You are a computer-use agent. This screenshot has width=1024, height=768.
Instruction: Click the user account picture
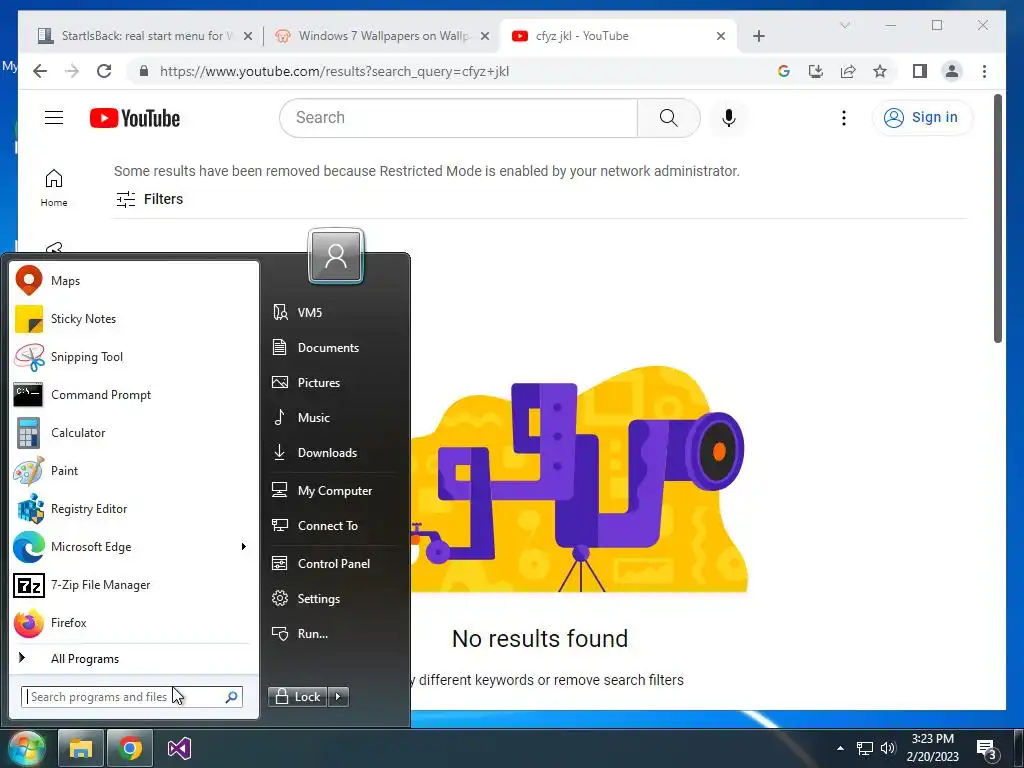[x=336, y=256]
